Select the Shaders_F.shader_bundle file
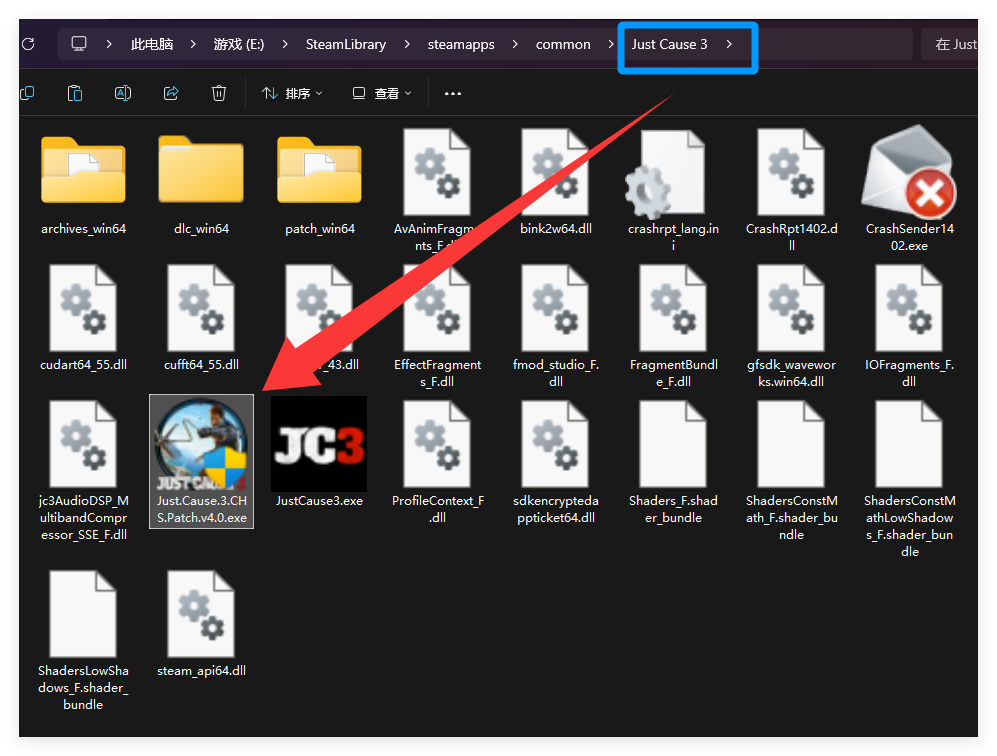 [673, 463]
